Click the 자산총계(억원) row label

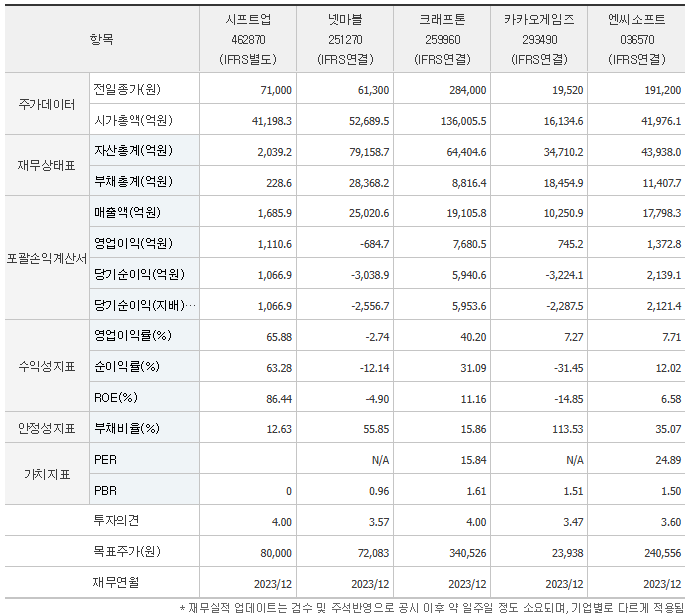pos(133,151)
